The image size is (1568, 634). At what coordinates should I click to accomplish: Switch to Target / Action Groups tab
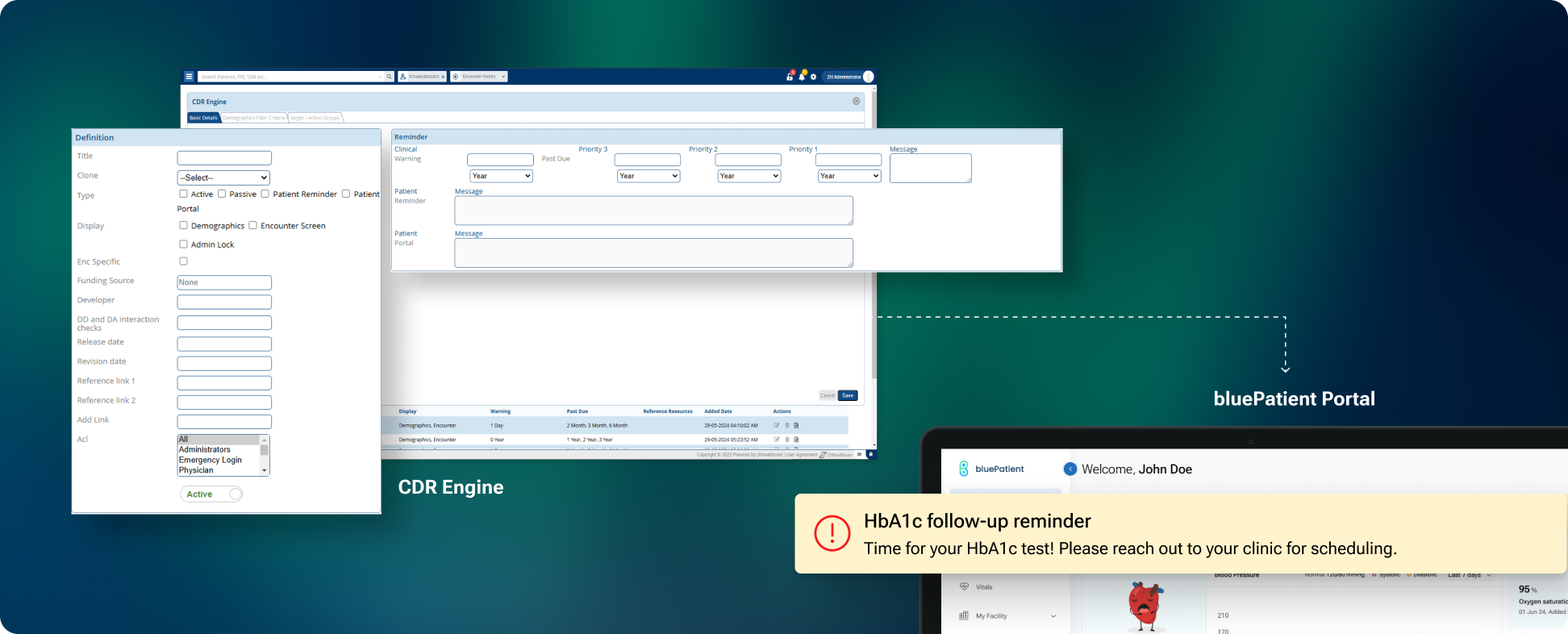tap(315, 118)
